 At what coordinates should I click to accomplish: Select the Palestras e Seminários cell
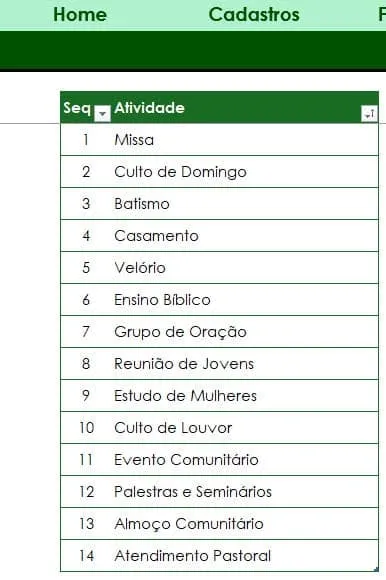coord(245,492)
